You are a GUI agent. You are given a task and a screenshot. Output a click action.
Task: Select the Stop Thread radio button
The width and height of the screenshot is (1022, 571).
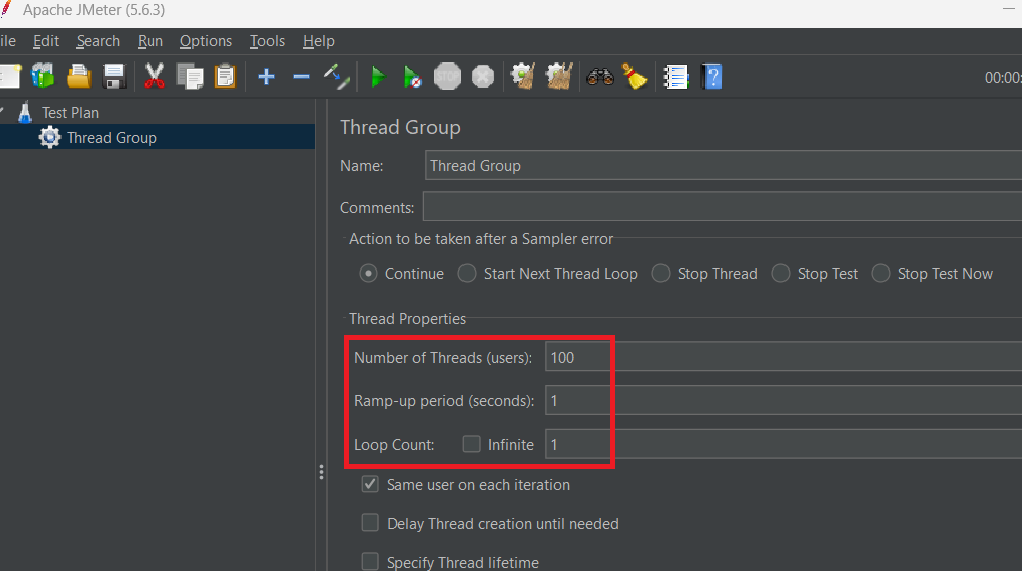pyautogui.click(x=661, y=274)
